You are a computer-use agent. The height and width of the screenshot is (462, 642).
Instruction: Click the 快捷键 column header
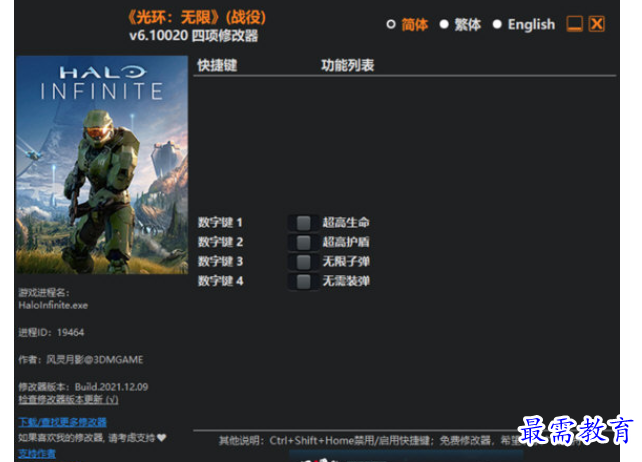(217, 65)
